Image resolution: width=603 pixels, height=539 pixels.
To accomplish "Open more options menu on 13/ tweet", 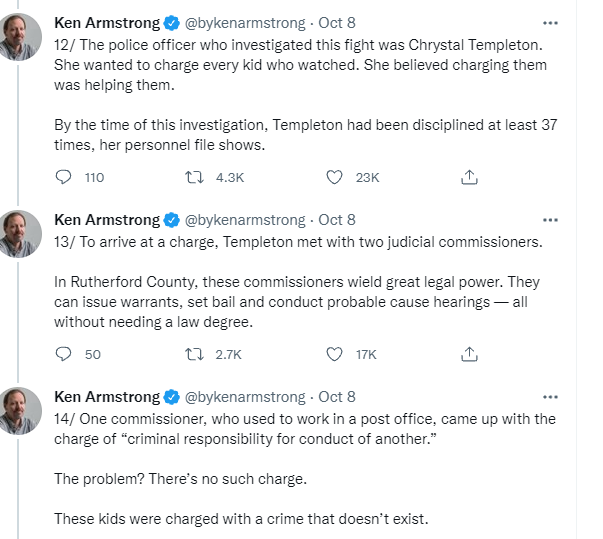I will (x=549, y=219).
